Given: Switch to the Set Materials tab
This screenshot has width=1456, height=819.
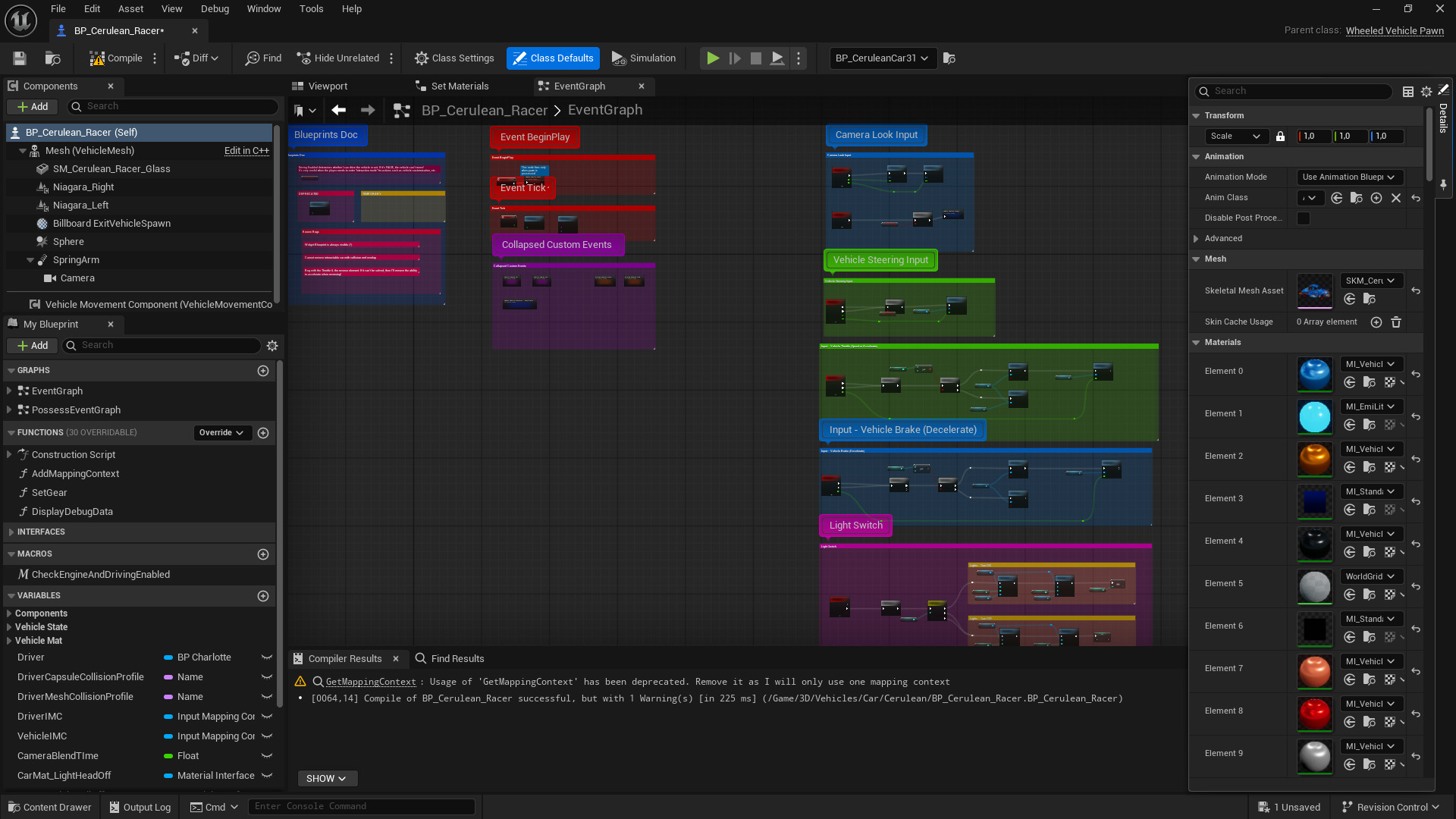Looking at the screenshot, I should pos(460,86).
